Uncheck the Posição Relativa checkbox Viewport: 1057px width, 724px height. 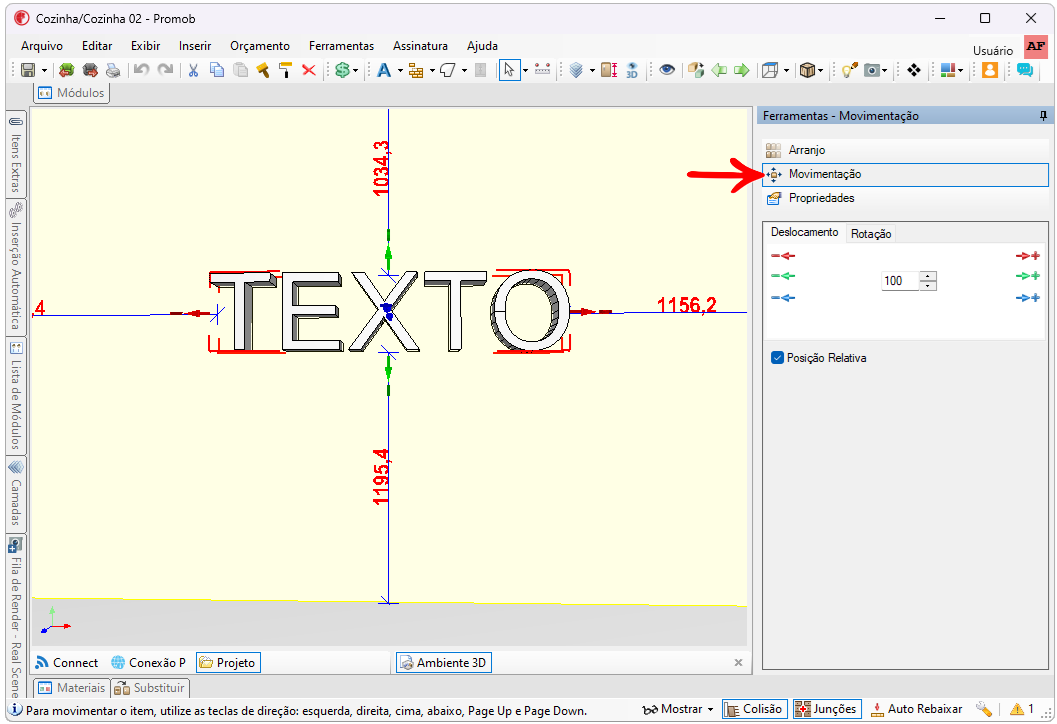[x=778, y=358]
